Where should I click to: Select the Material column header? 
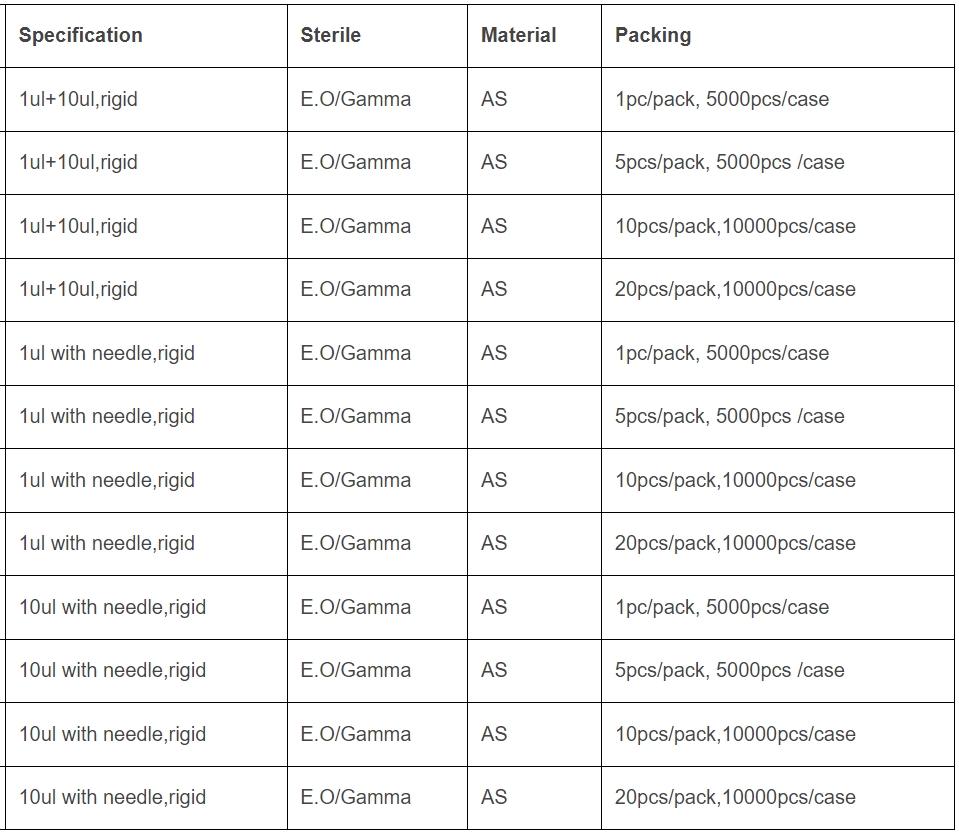[x=518, y=35]
